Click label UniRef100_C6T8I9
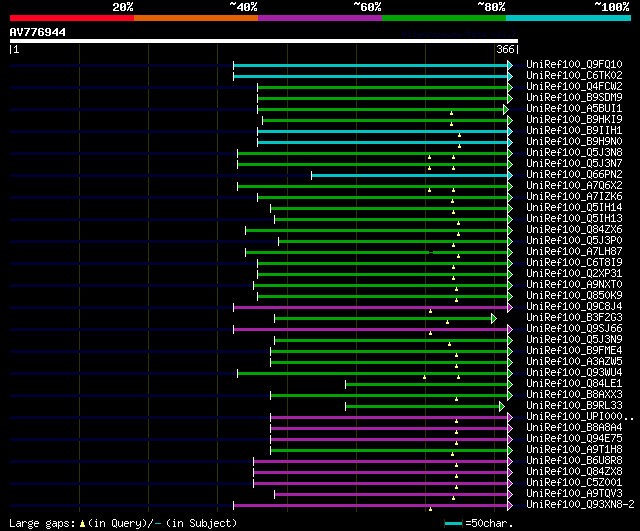The height and width of the screenshot is (531, 640). (574, 262)
